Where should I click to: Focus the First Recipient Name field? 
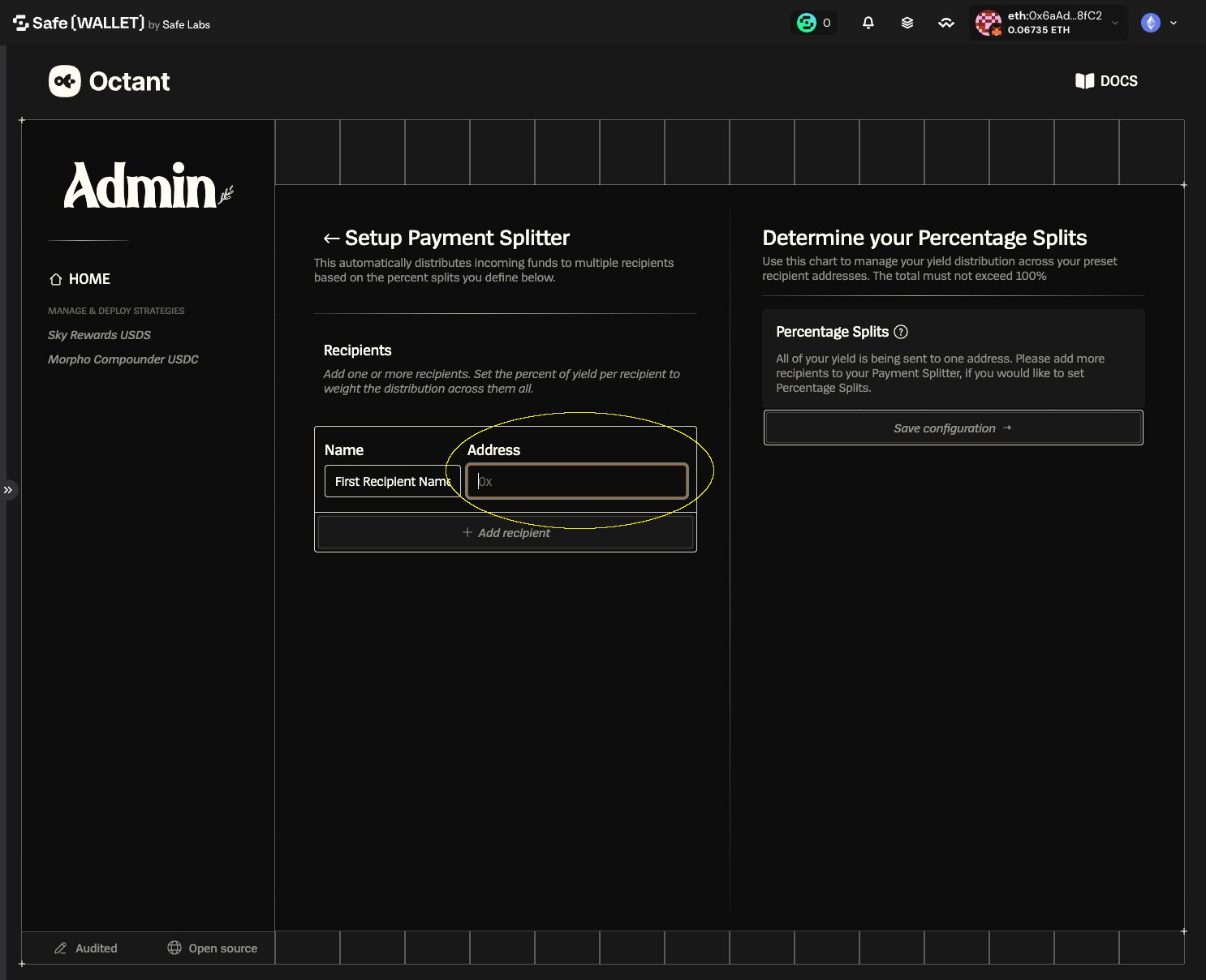point(393,481)
